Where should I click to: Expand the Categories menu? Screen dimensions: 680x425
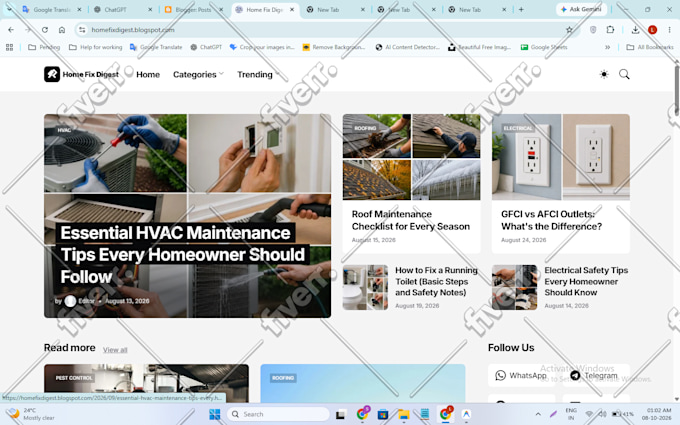198,75
